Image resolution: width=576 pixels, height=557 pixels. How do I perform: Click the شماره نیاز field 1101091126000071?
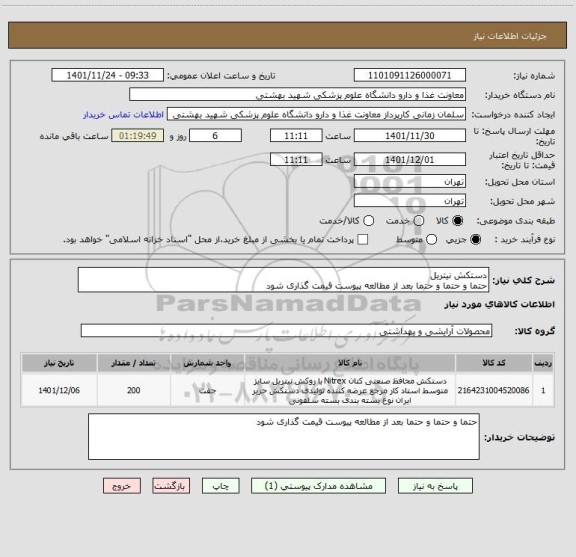(x=410, y=75)
